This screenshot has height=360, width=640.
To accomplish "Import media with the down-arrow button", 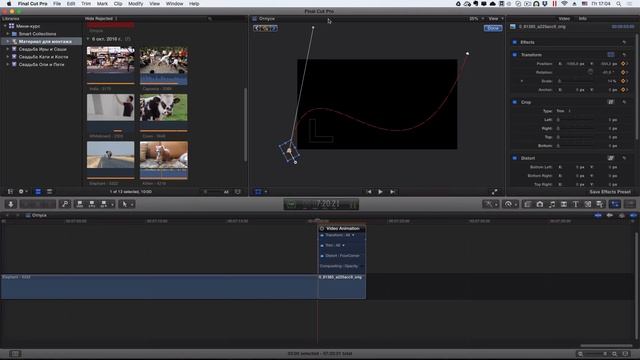I will [11, 204].
